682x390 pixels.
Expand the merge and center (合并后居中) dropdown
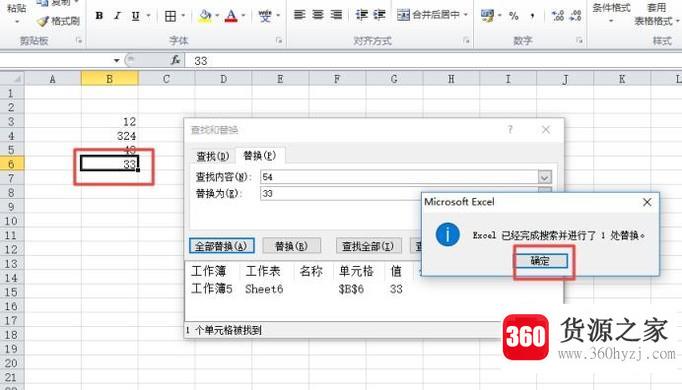(466, 15)
